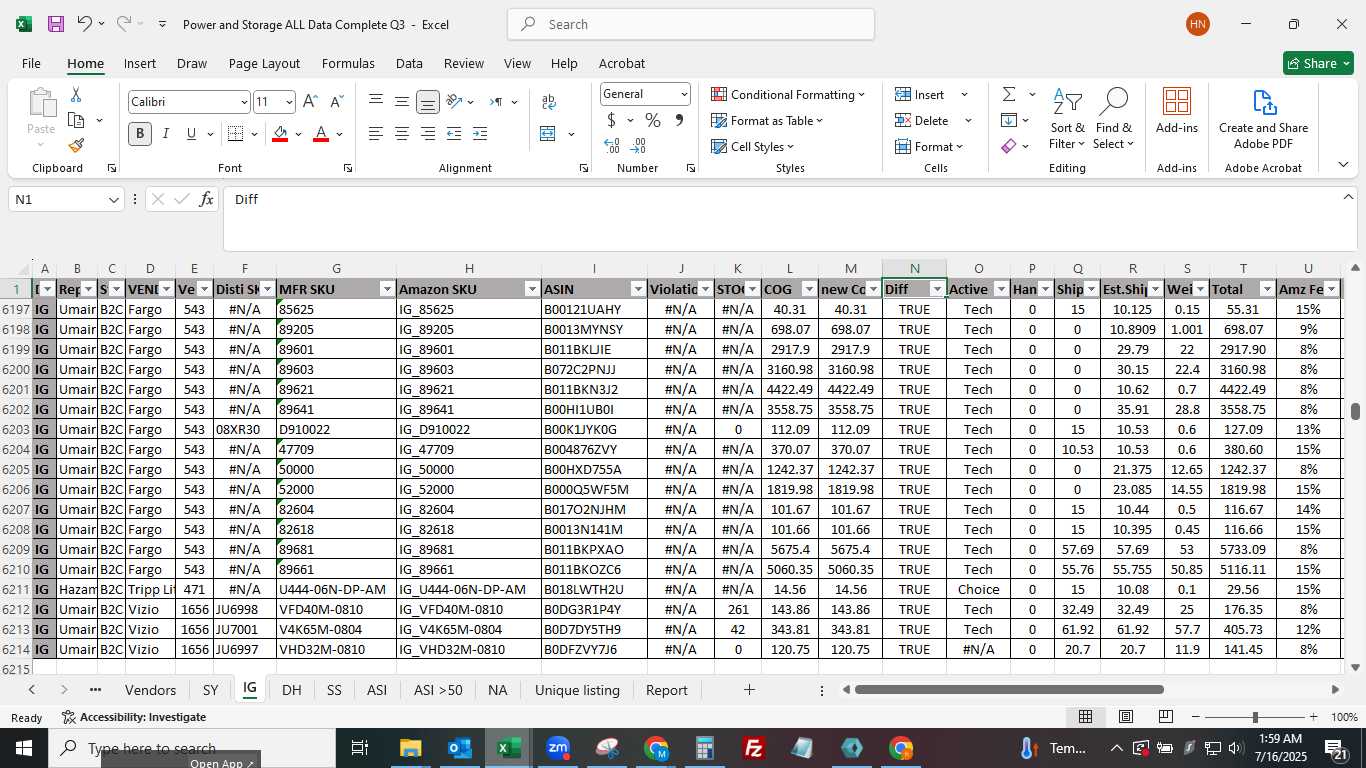Image resolution: width=1366 pixels, height=768 pixels.
Task: Click the Format Painter brush icon
Action: point(76,145)
